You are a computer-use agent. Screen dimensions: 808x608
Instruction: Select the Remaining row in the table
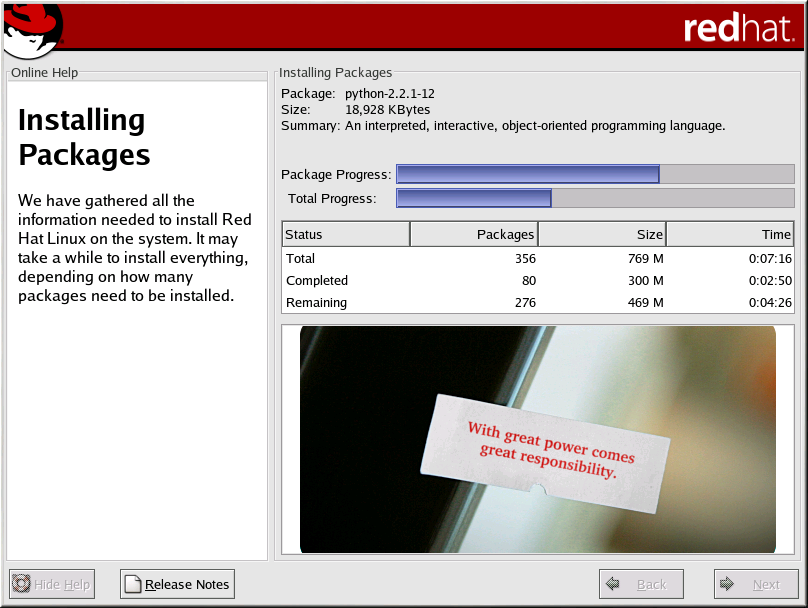tap(538, 303)
